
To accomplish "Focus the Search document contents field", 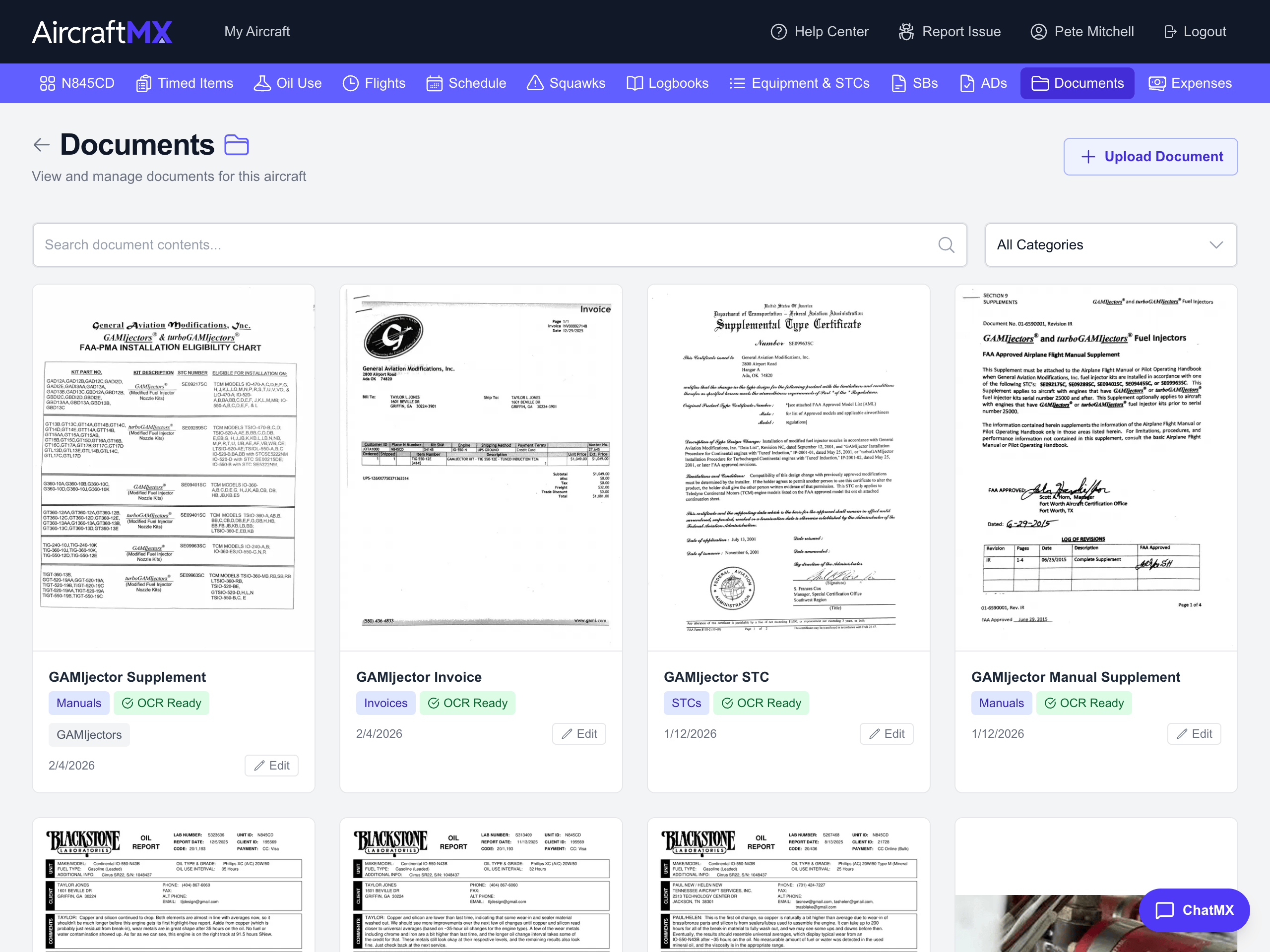I will 500,245.
